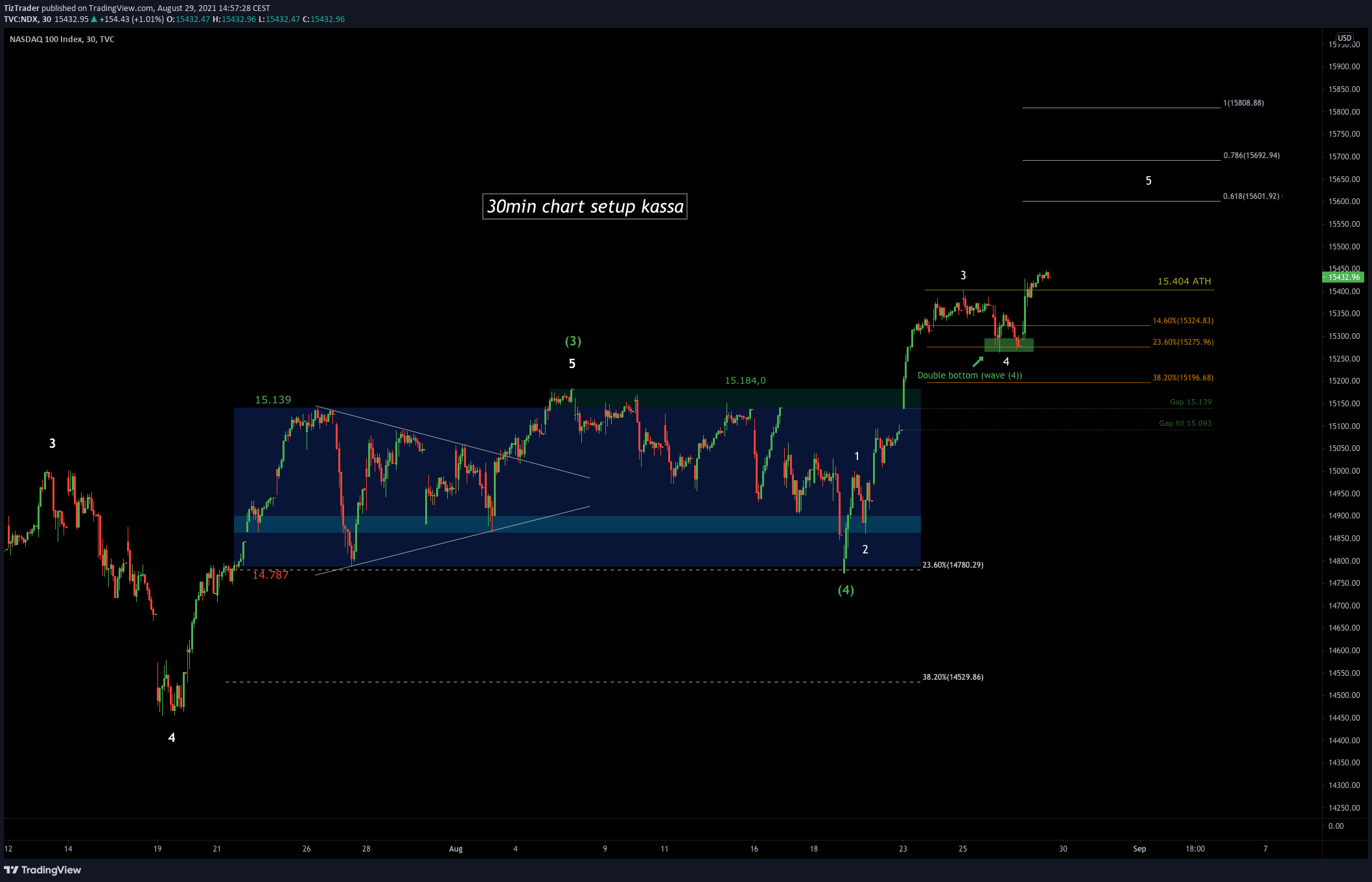Click the '38.20%(14529.86)' dashed line label
The image size is (1372, 882).
pos(953,677)
